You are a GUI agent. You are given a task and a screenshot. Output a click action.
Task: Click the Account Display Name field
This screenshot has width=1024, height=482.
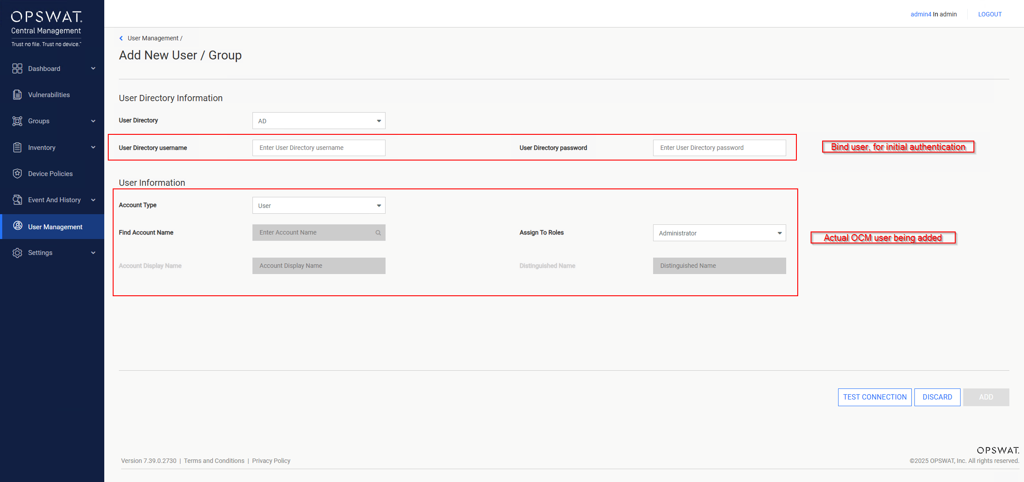(x=319, y=266)
